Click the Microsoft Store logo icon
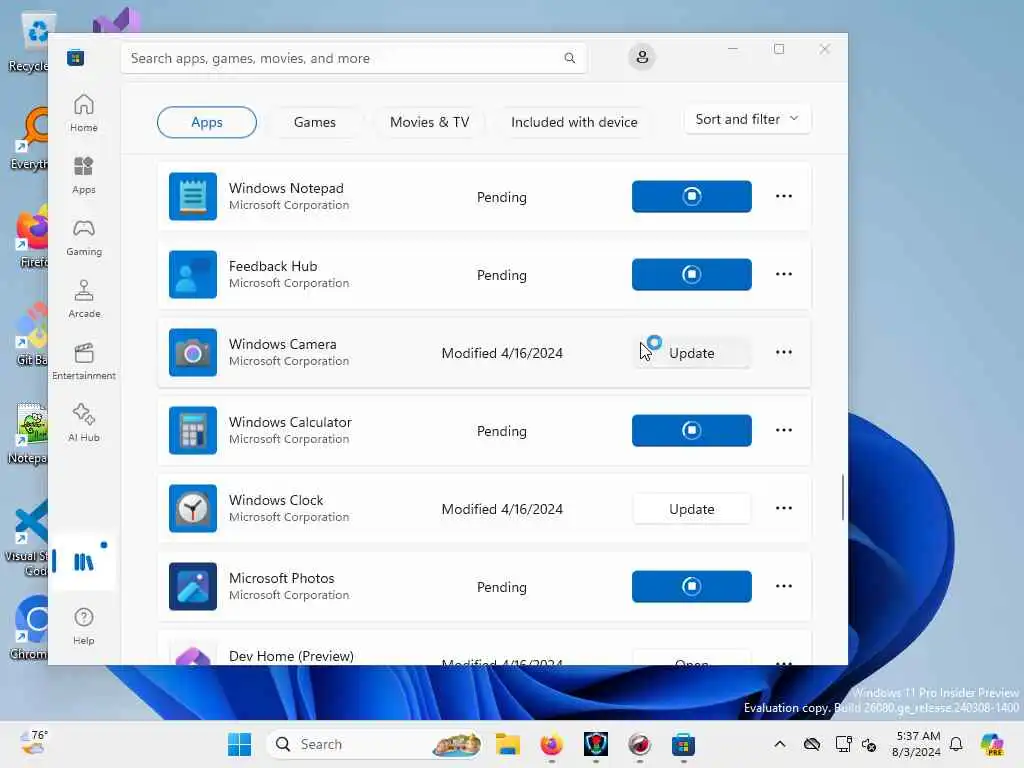Image resolution: width=1024 pixels, height=768 pixels. pyautogui.click(x=75, y=58)
